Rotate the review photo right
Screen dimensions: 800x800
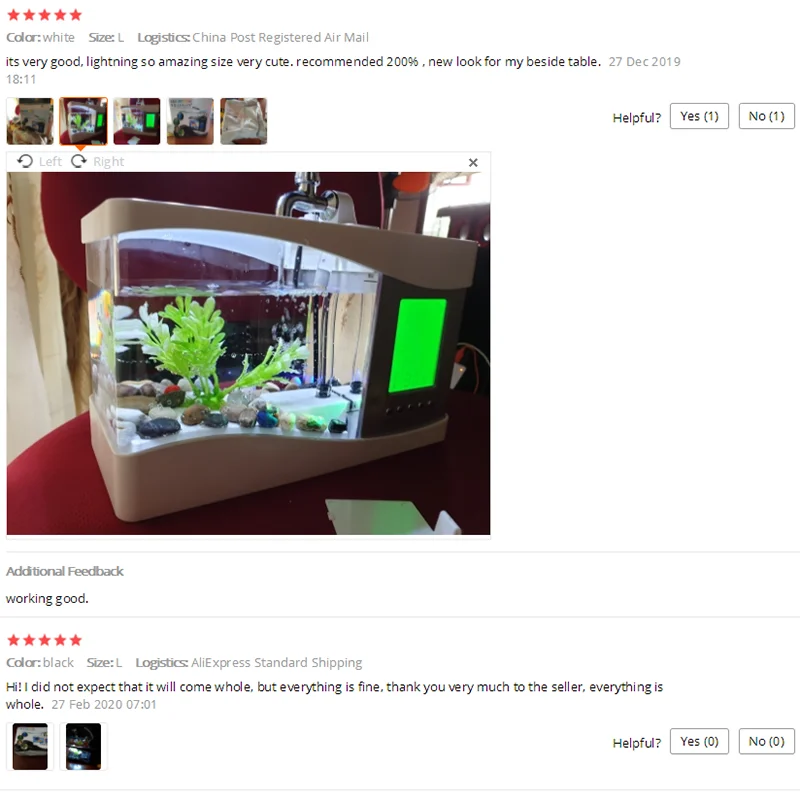tap(79, 162)
